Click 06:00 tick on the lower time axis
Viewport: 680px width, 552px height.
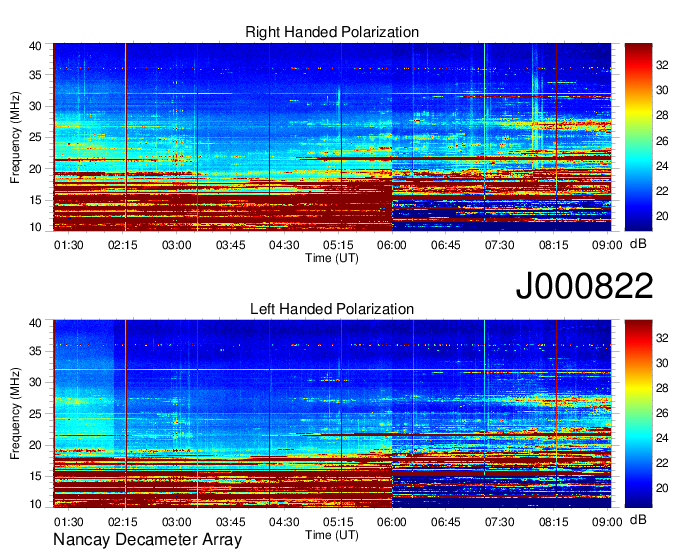(392, 522)
